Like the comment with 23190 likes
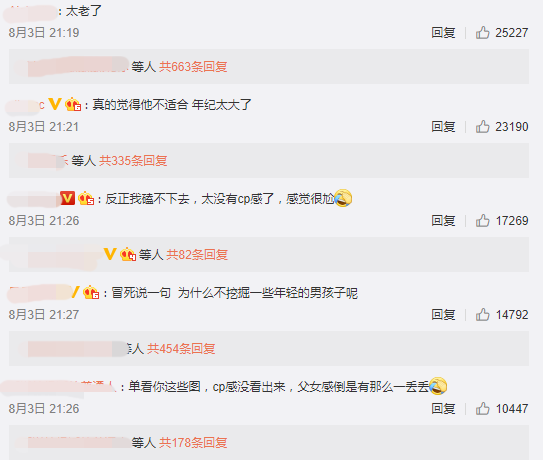This screenshot has height=460, width=543. 482,127
